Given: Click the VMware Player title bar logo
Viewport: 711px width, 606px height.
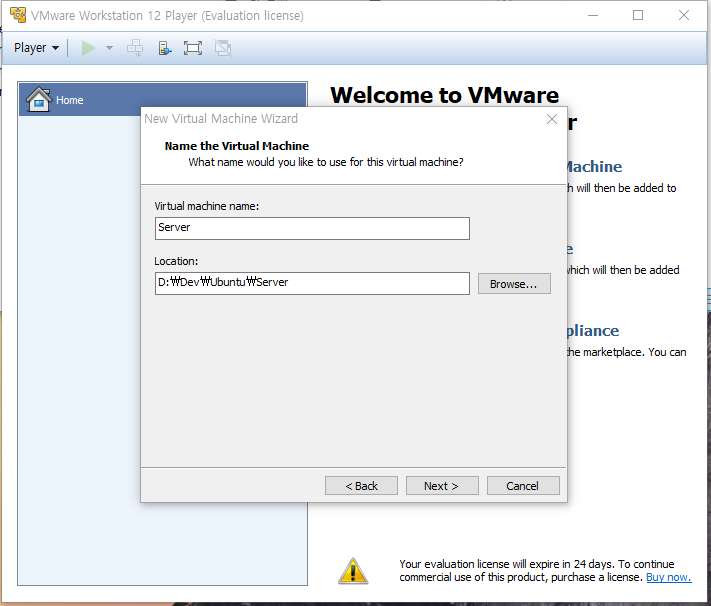Looking at the screenshot, I should [x=18, y=15].
